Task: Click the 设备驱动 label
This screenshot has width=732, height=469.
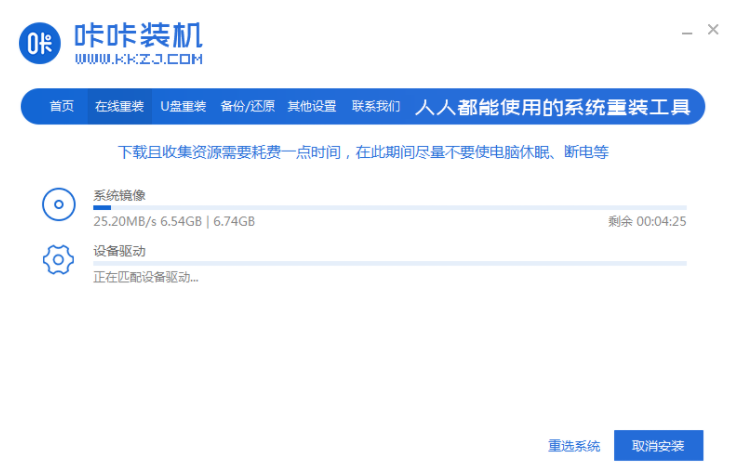Action: (x=120, y=251)
